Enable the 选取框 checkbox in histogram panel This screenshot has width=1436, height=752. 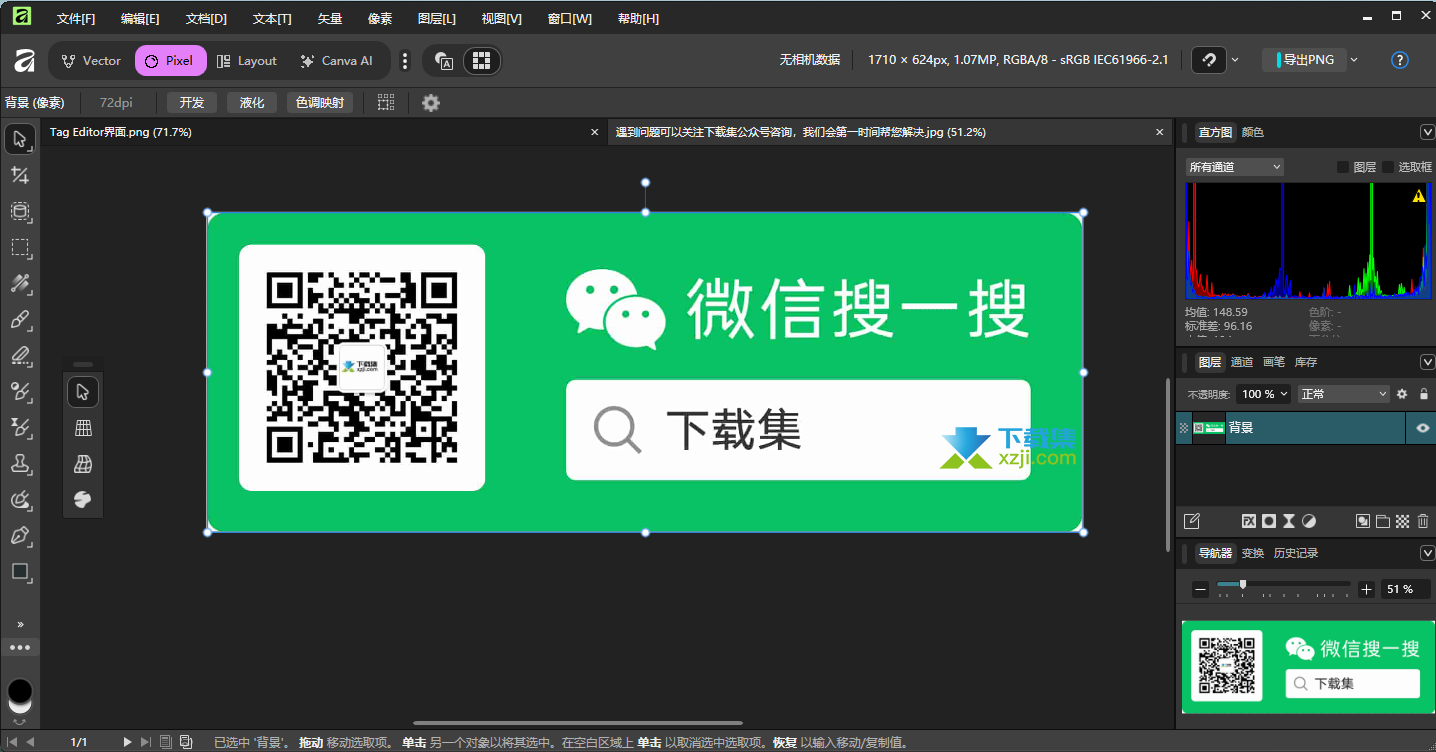(x=1388, y=167)
